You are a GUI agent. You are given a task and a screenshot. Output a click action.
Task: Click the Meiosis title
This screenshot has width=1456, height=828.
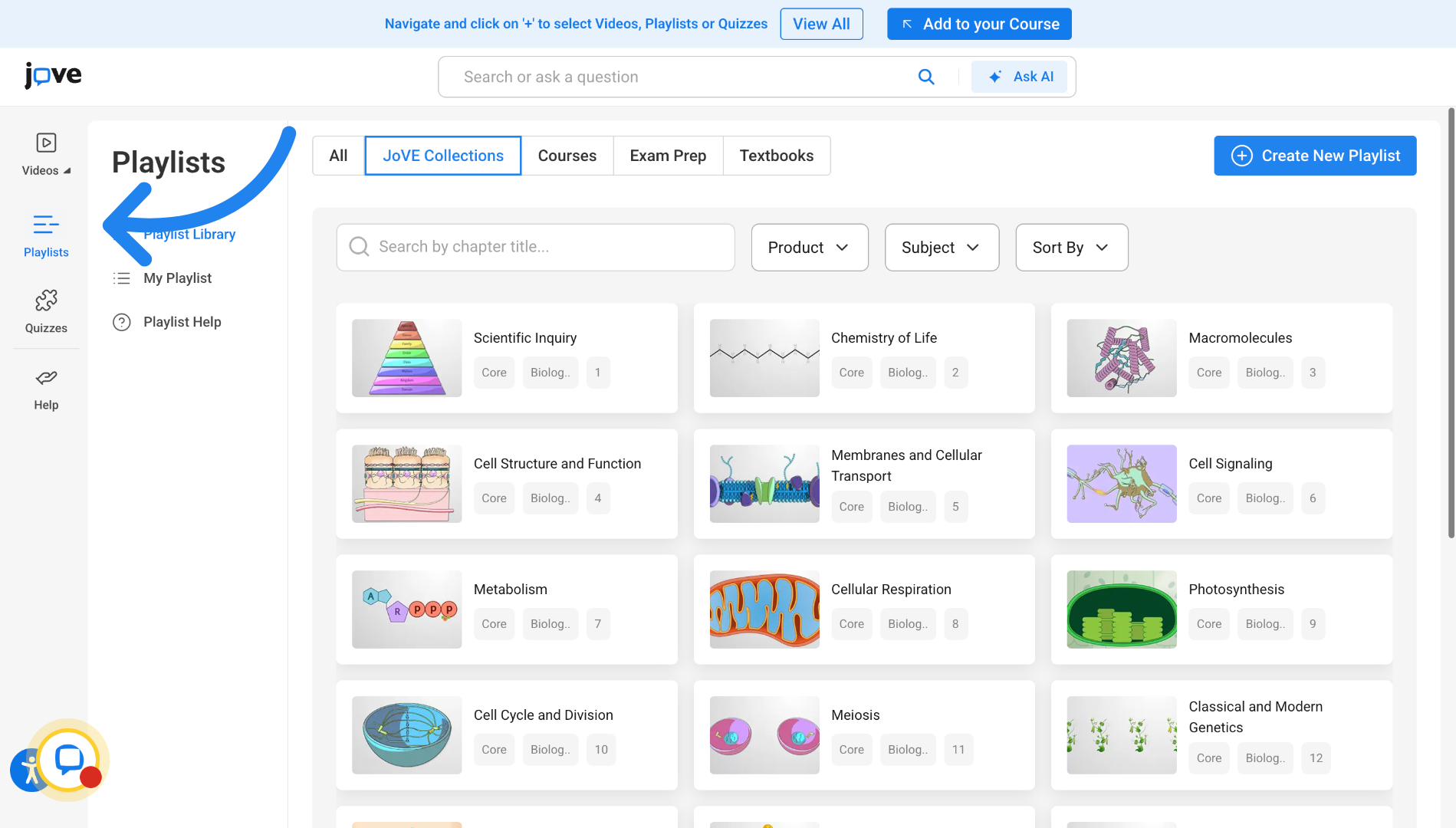pyautogui.click(x=856, y=715)
